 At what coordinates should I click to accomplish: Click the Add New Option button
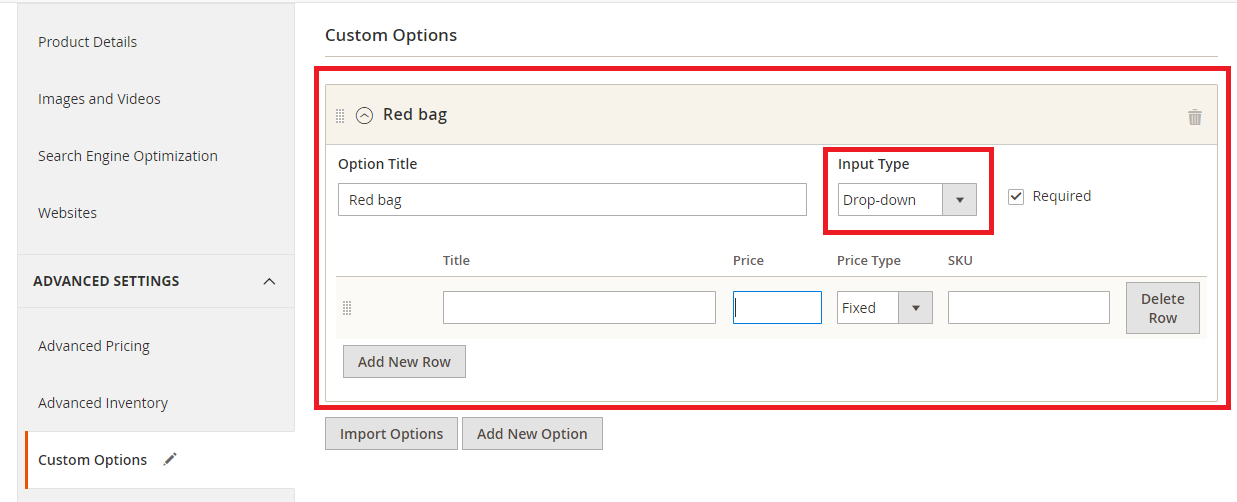click(x=532, y=434)
